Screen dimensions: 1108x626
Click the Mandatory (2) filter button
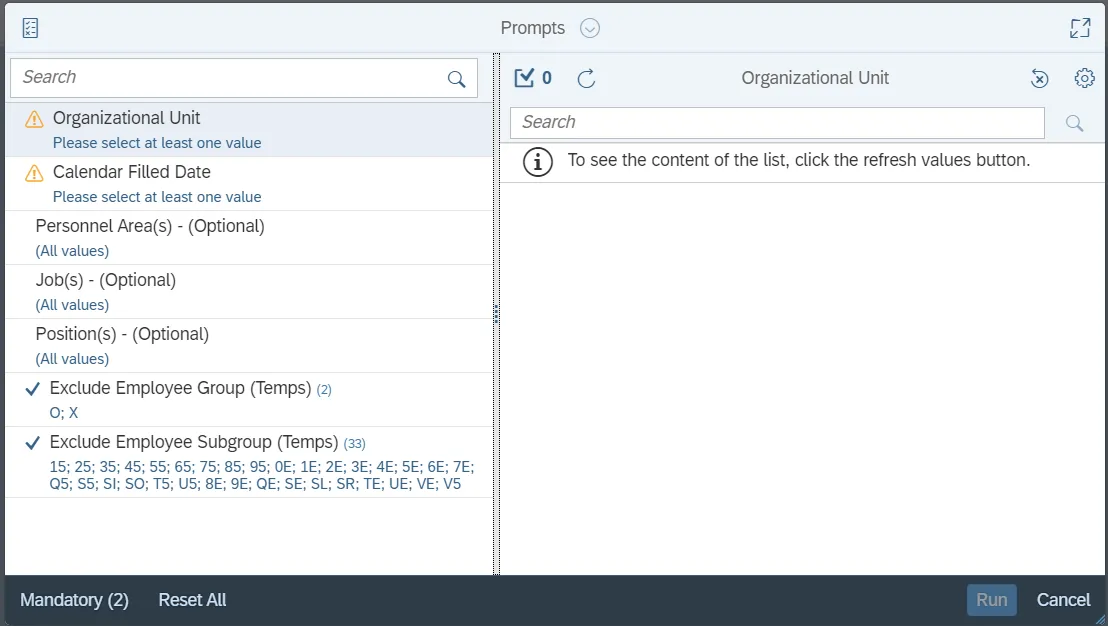click(x=75, y=600)
